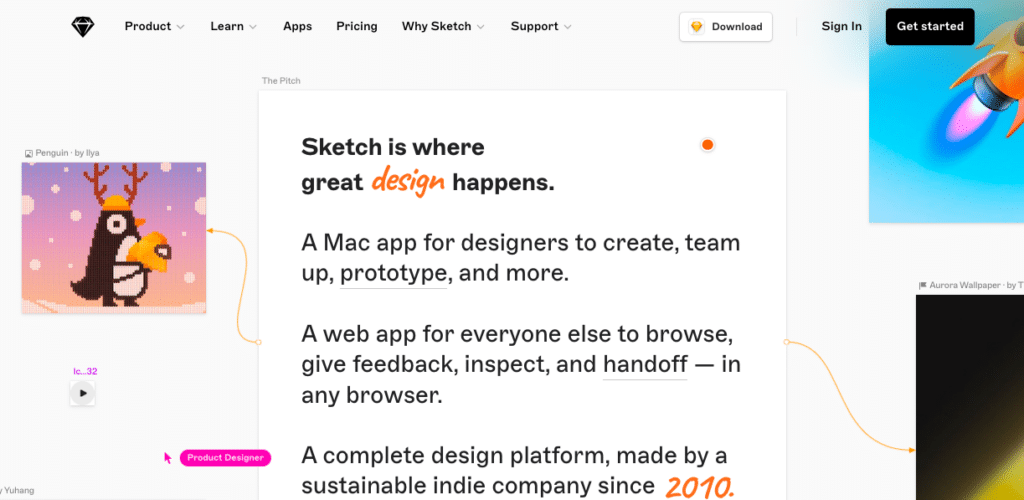Click the orange dot on the pitch card
The image size is (1024, 500).
tap(707, 145)
